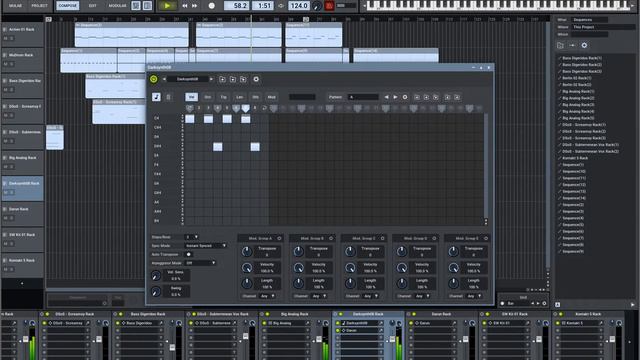The image size is (640, 360).
Task: Toggle the D#4 note at step eight
Action: (255, 147)
